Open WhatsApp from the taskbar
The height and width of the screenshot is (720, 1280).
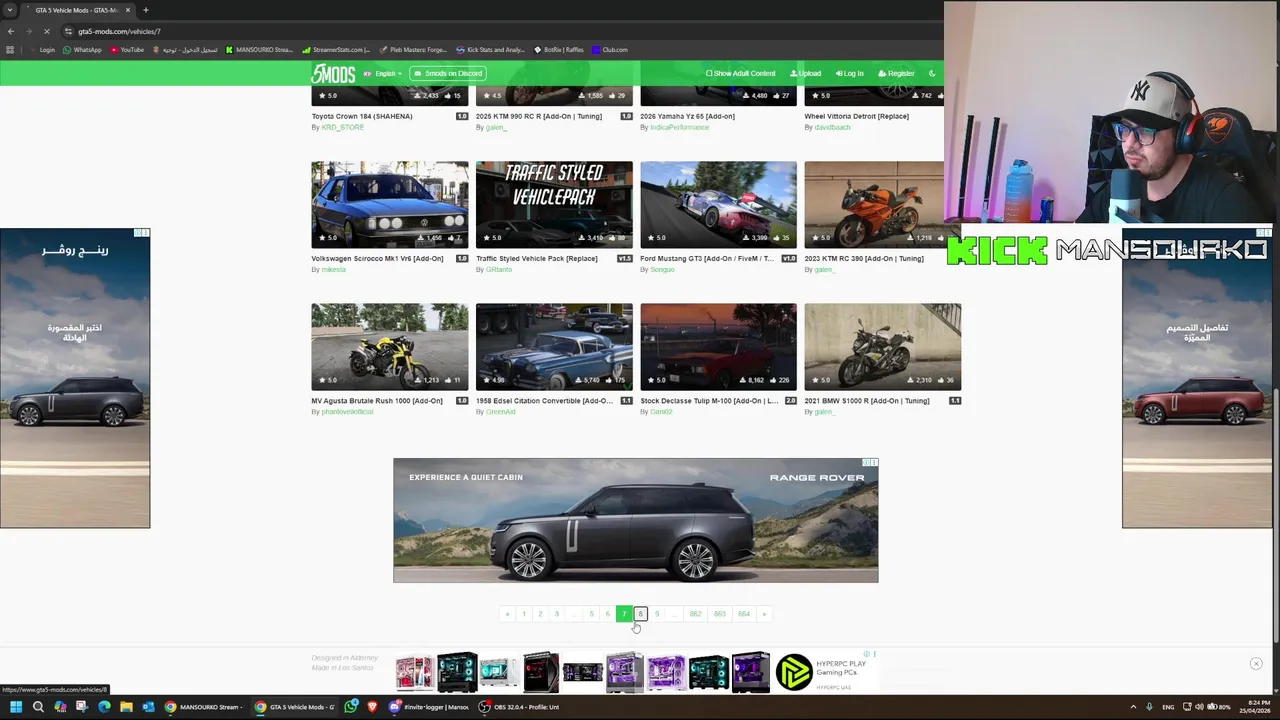351,707
